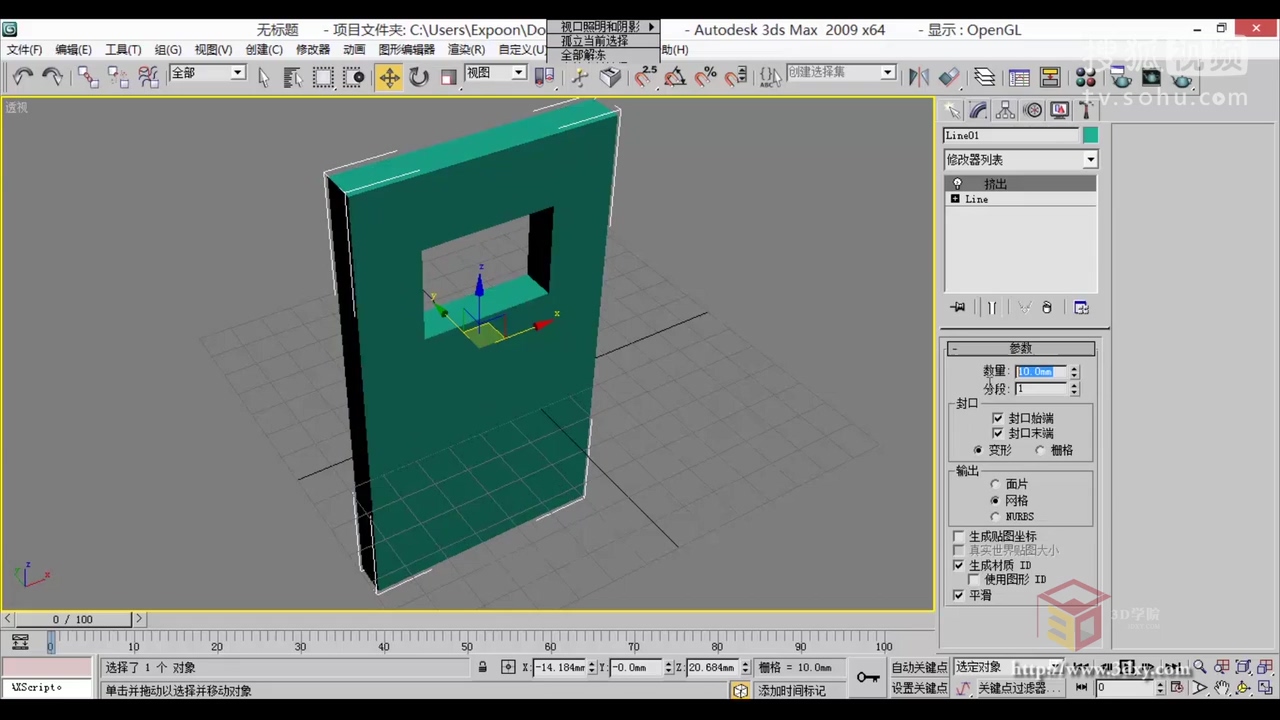Enable the 自动关键点 auto key button
Screen dimensions: 1280x720
point(918,667)
